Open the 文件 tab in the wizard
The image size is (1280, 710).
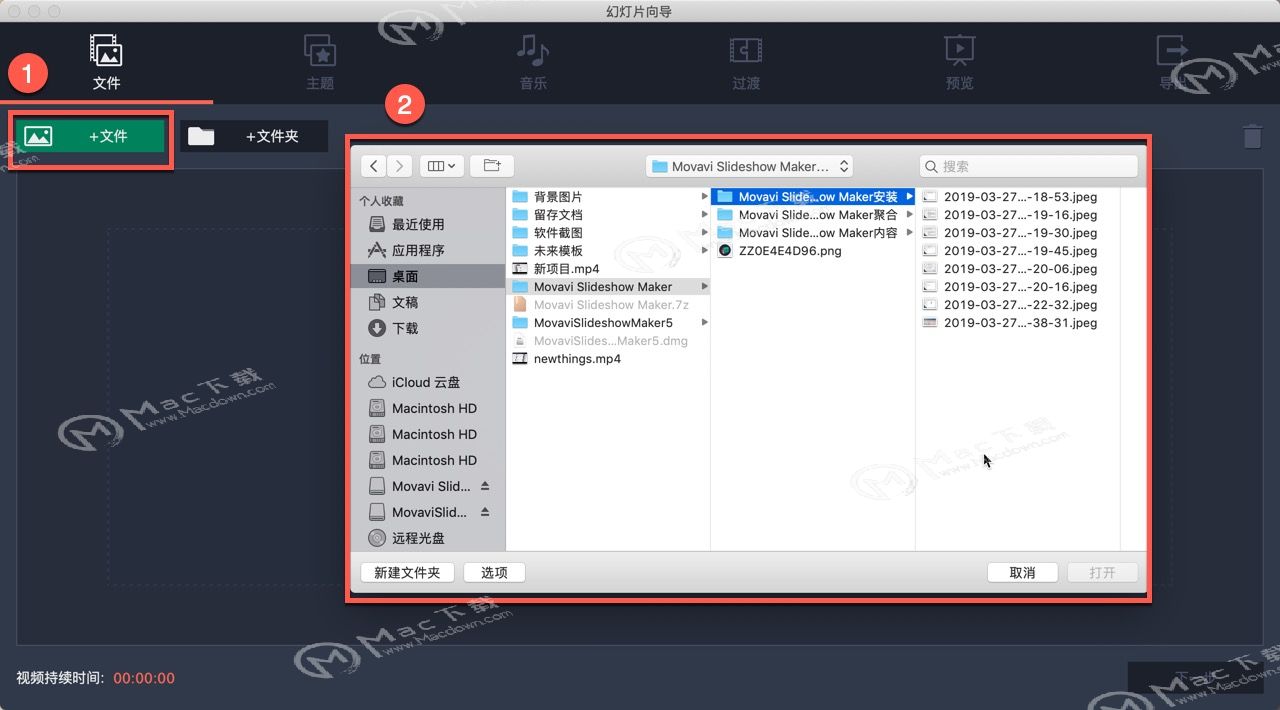(106, 62)
